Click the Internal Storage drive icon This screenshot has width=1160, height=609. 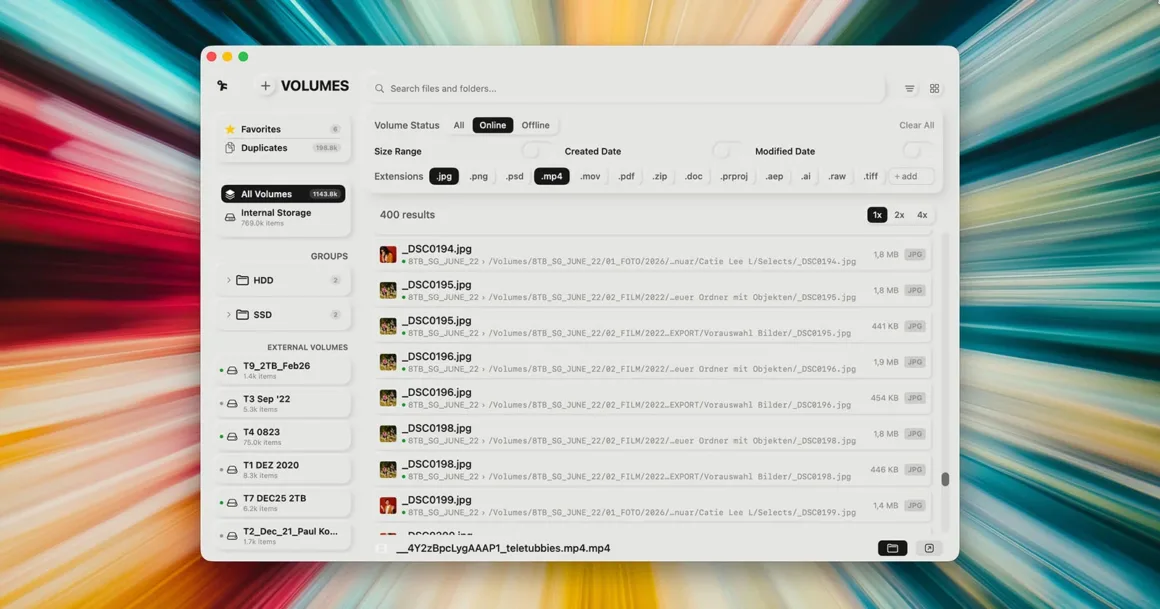pyautogui.click(x=229, y=216)
